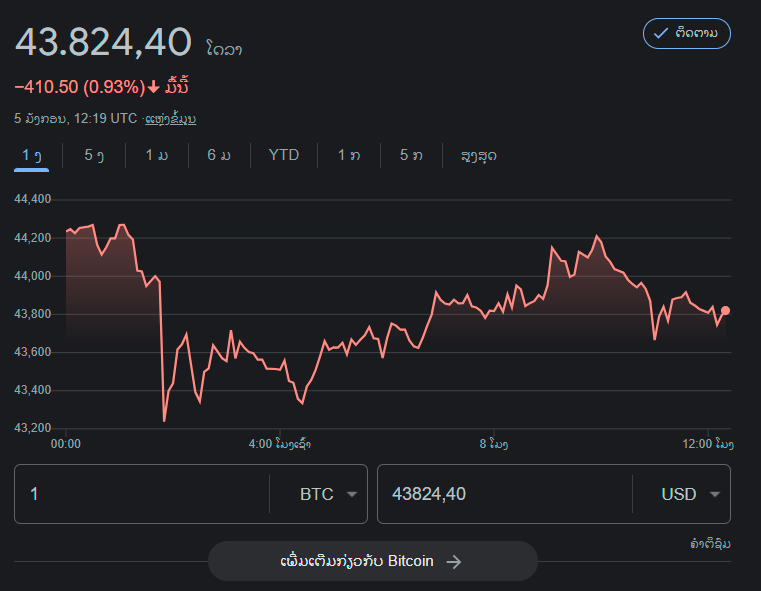This screenshot has height=591, width=761.
Task: Select the 1-day chart range tab
Action: 32,155
